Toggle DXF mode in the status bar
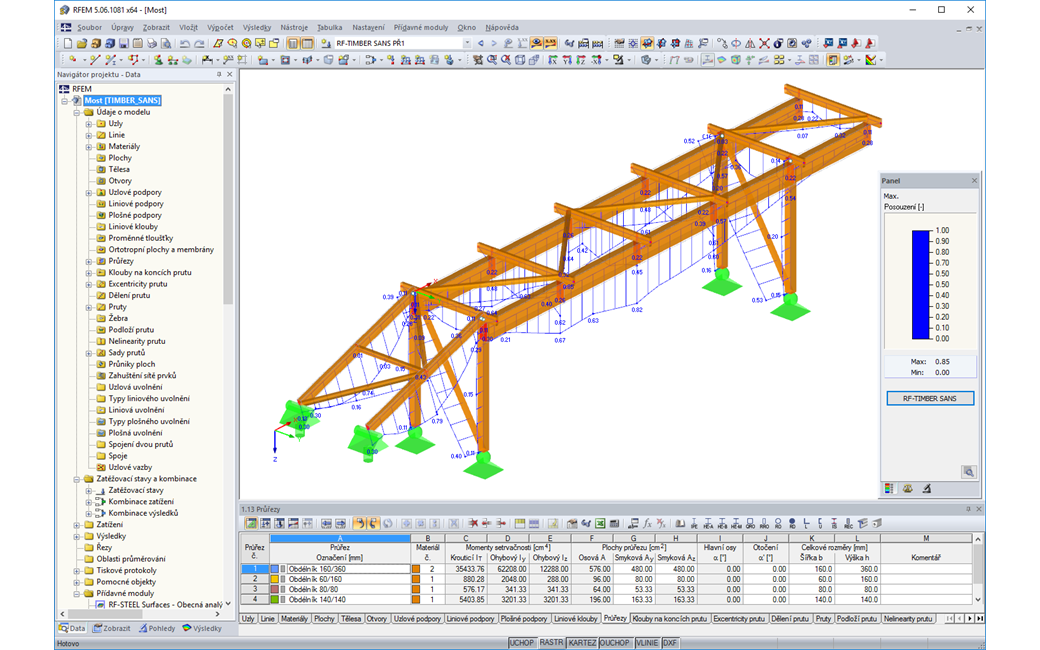The height and width of the screenshot is (650, 1040). click(670, 641)
